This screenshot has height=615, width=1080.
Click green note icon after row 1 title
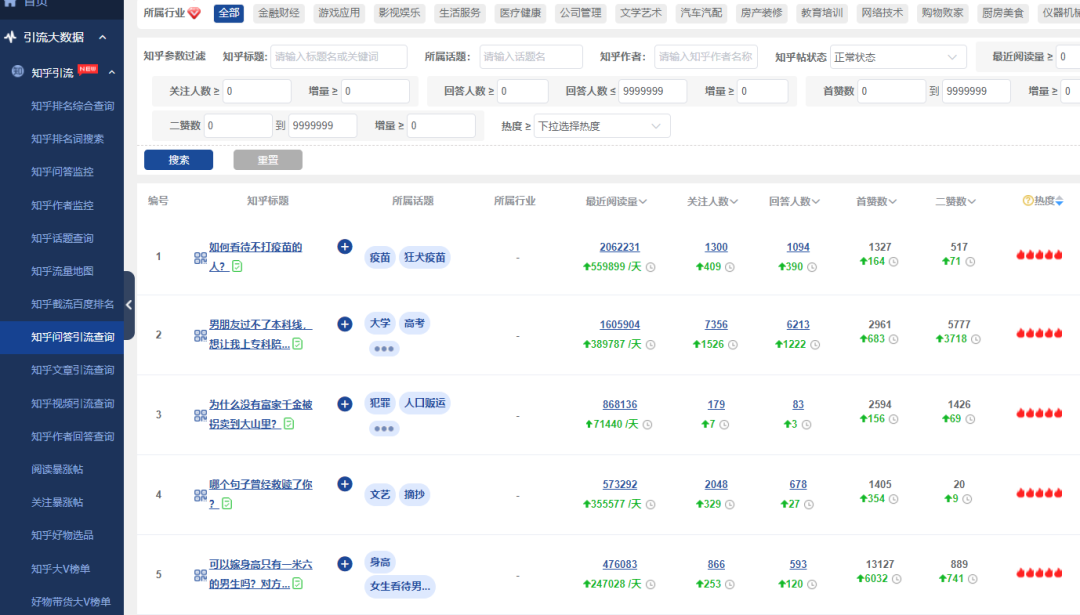click(x=237, y=266)
